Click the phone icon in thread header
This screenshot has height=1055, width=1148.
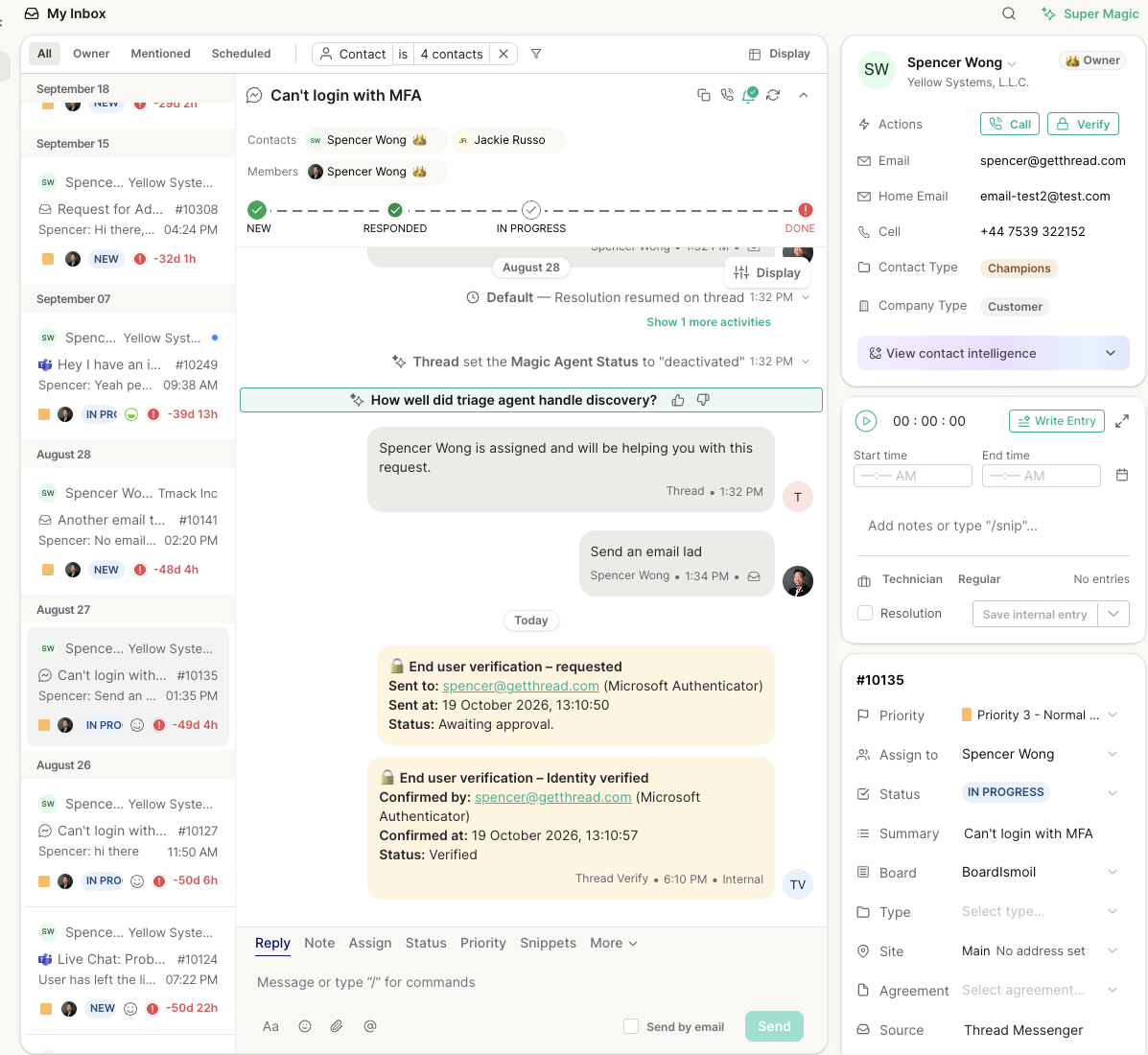[x=727, y=95]
